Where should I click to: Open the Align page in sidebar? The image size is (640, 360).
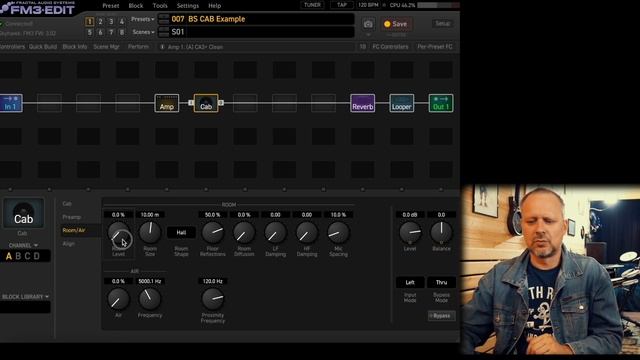tap(69, 244)
